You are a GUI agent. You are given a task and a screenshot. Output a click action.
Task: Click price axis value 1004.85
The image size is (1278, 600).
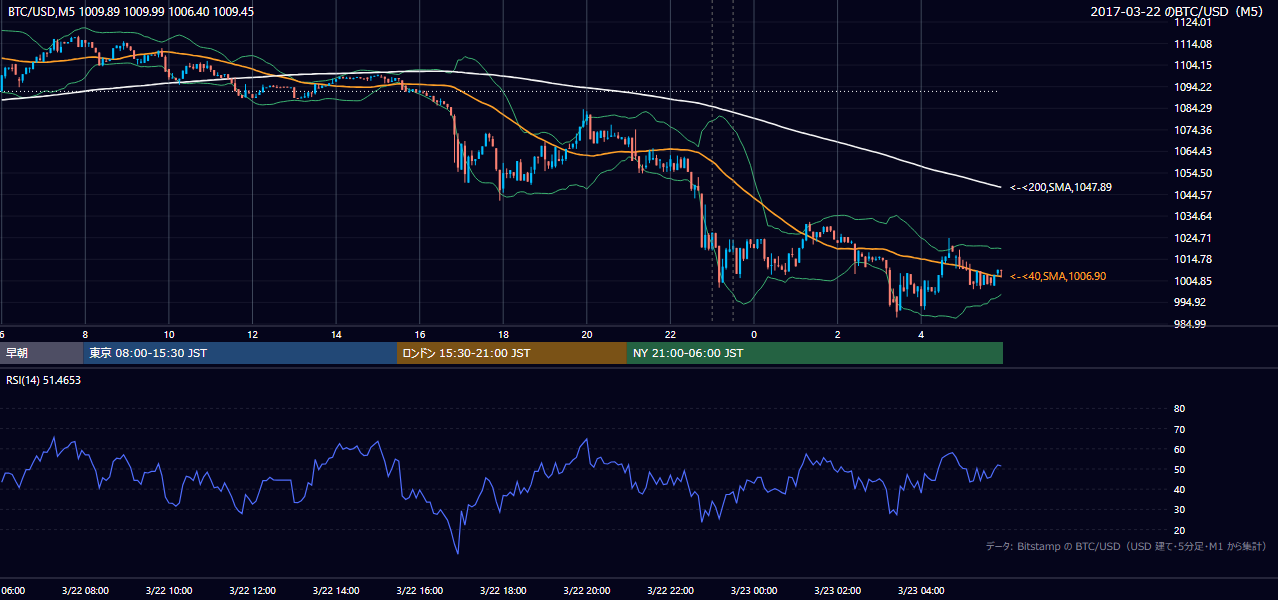1193,281
